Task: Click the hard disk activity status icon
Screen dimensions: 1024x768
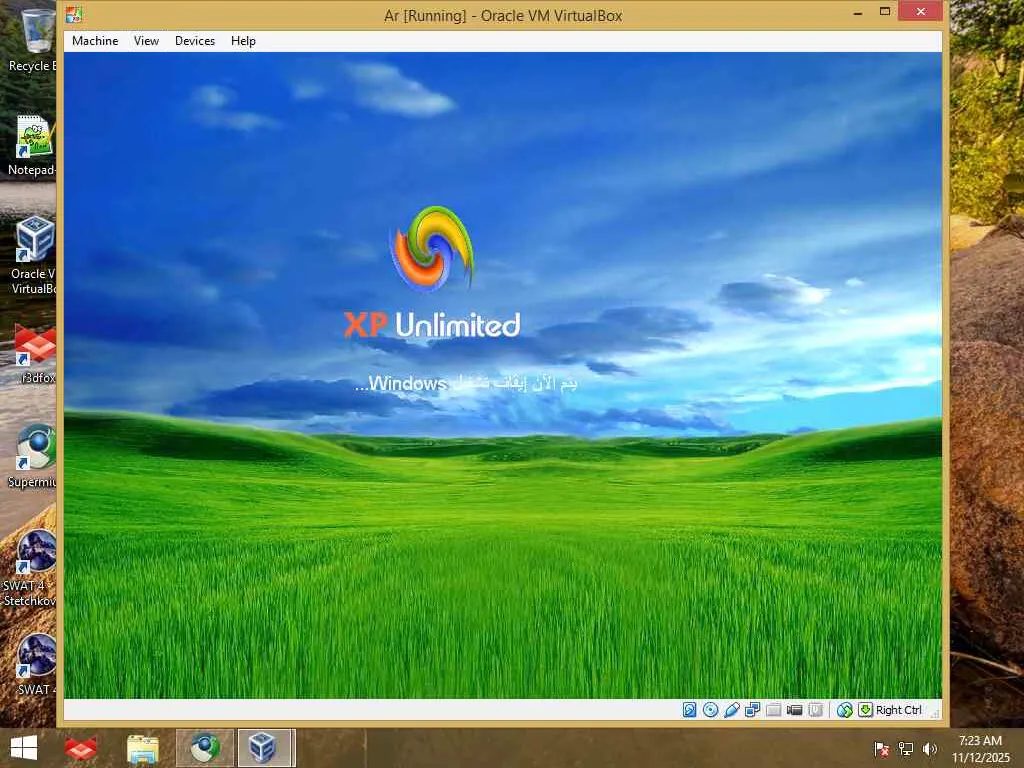Action: click(690, 710)
